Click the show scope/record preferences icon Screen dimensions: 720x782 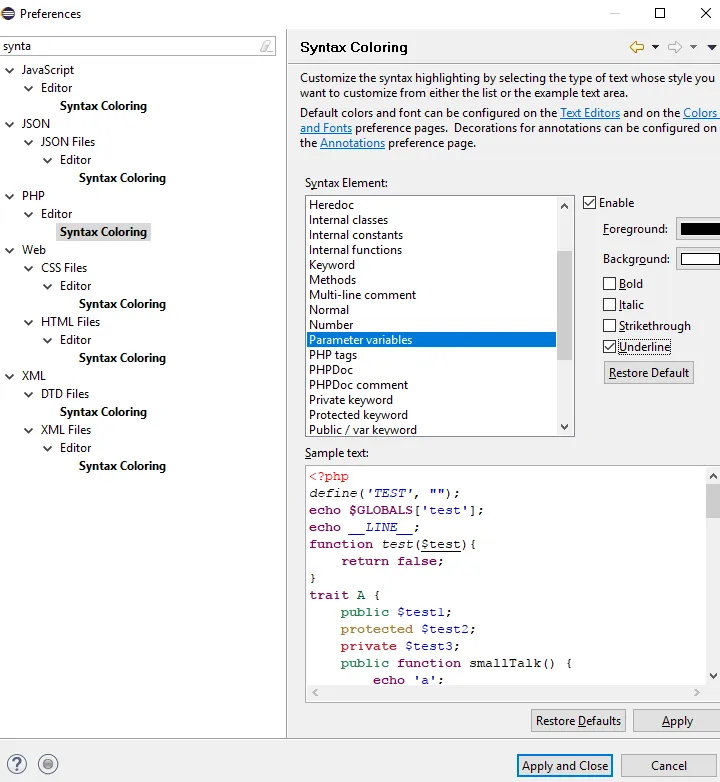[x=48, y=764]
